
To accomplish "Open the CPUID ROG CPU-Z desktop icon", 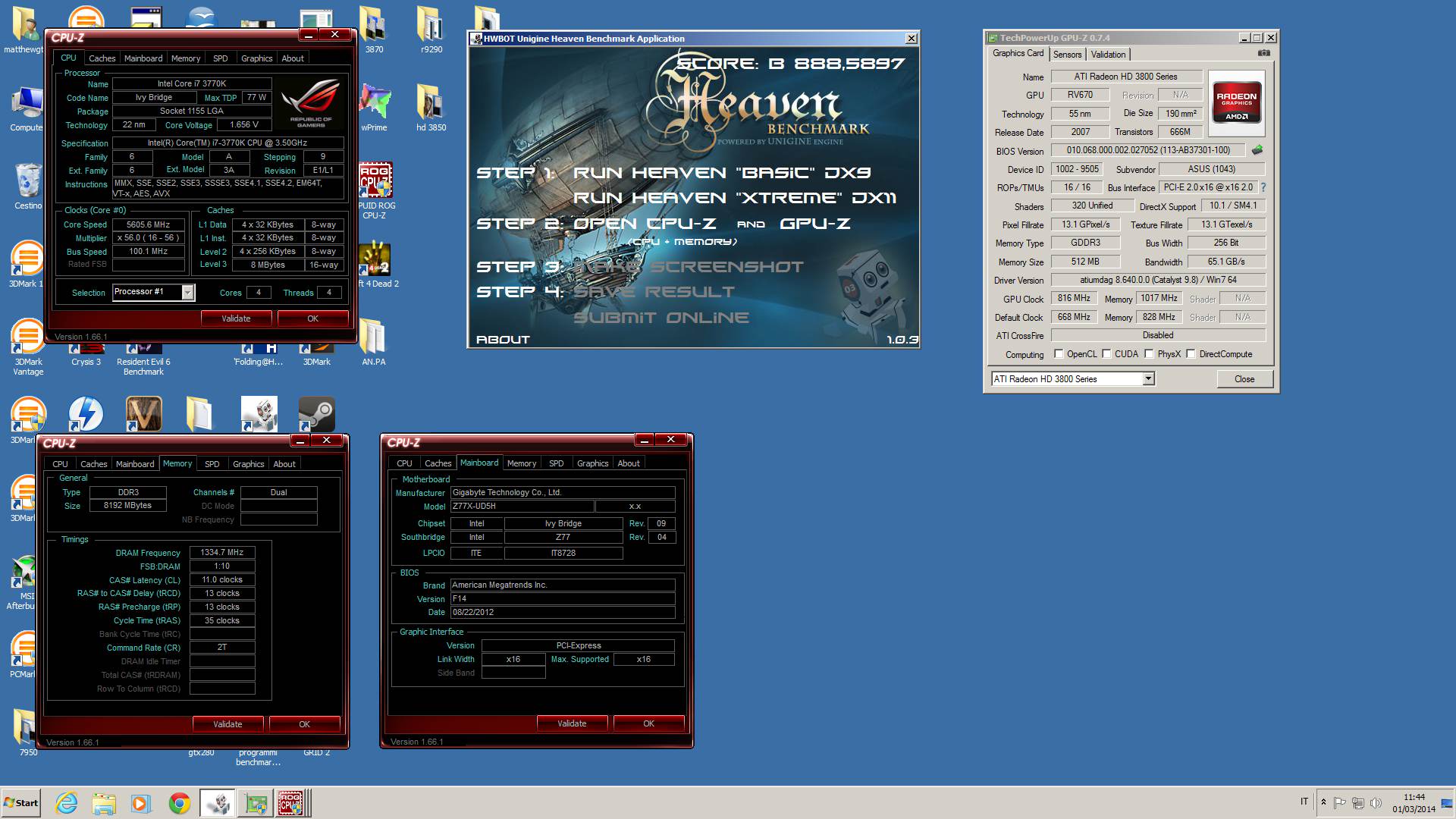I will (375, 191).
